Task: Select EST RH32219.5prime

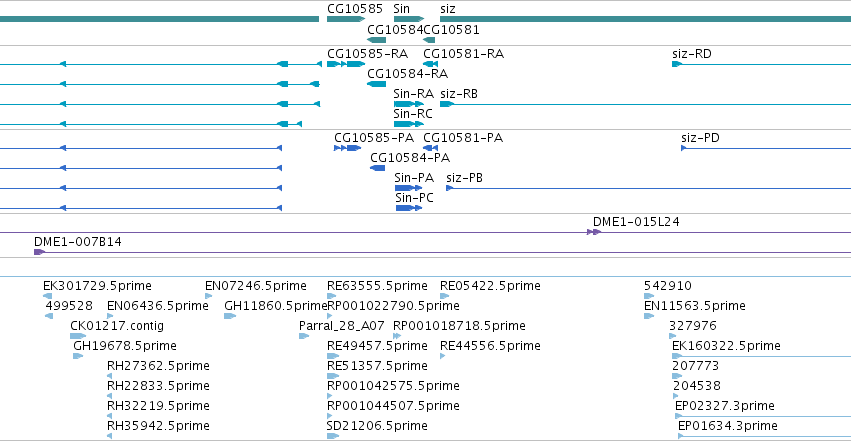Action: (110, 417)
